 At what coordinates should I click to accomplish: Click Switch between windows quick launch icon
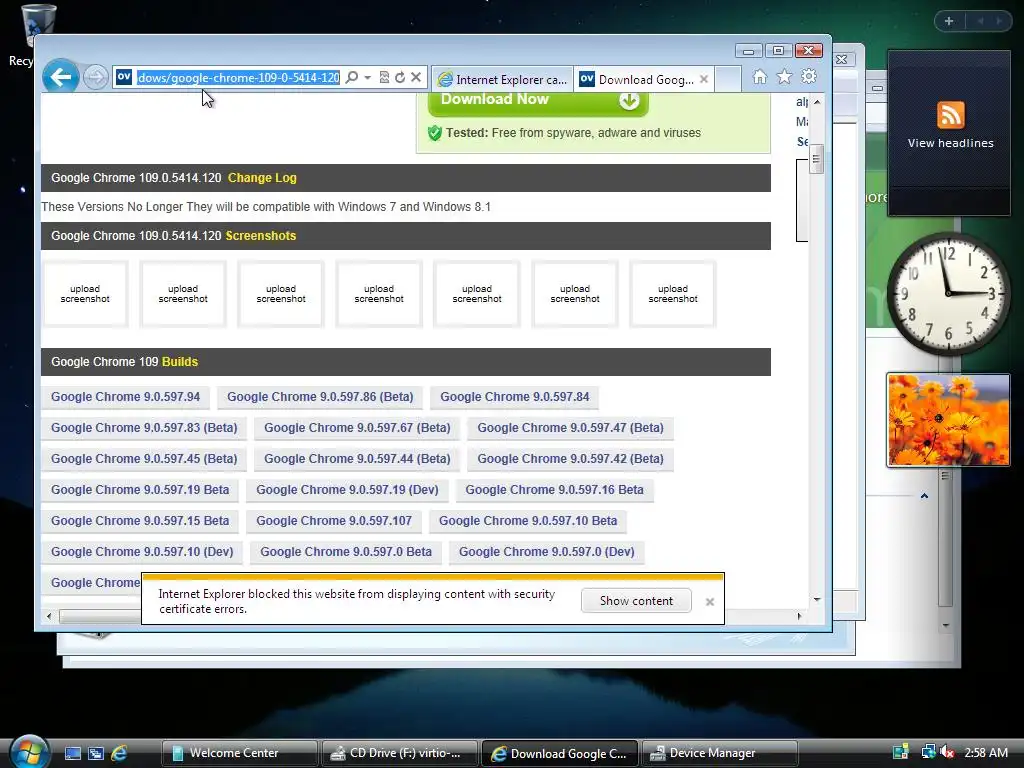[96, 754]
